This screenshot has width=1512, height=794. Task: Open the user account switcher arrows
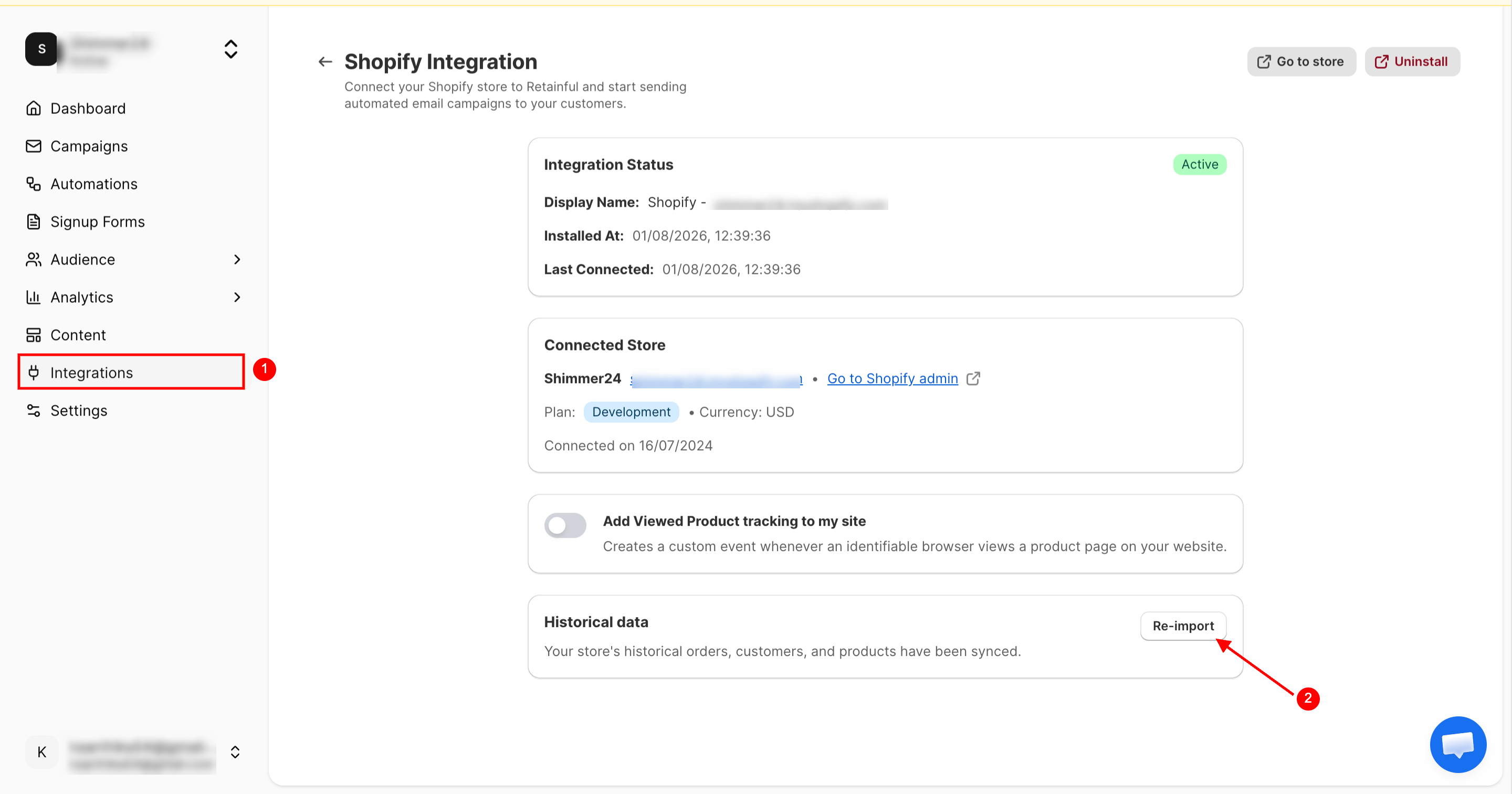tap(235, 753)
